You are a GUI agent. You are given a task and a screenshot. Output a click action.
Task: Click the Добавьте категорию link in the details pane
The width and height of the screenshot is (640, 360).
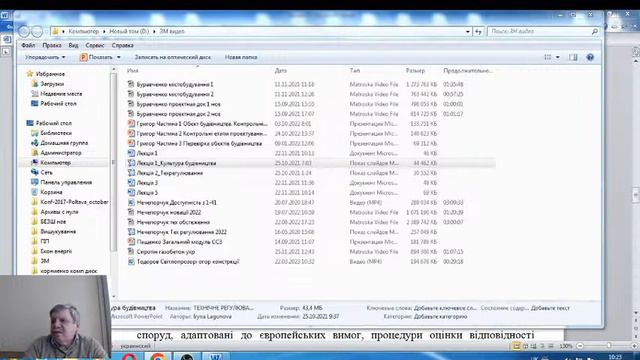click(x=440, y=316)
